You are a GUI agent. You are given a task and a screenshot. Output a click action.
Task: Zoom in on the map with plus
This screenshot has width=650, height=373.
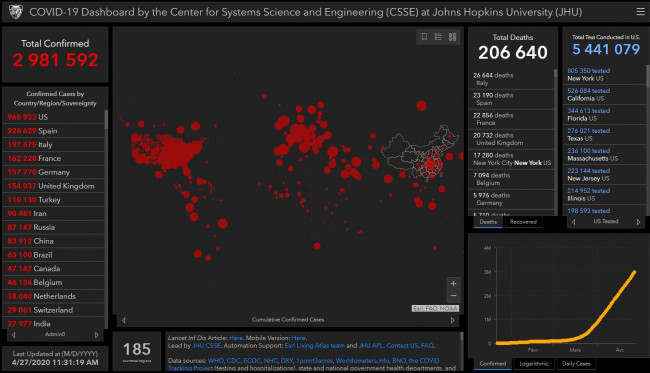tap(454, 283)
